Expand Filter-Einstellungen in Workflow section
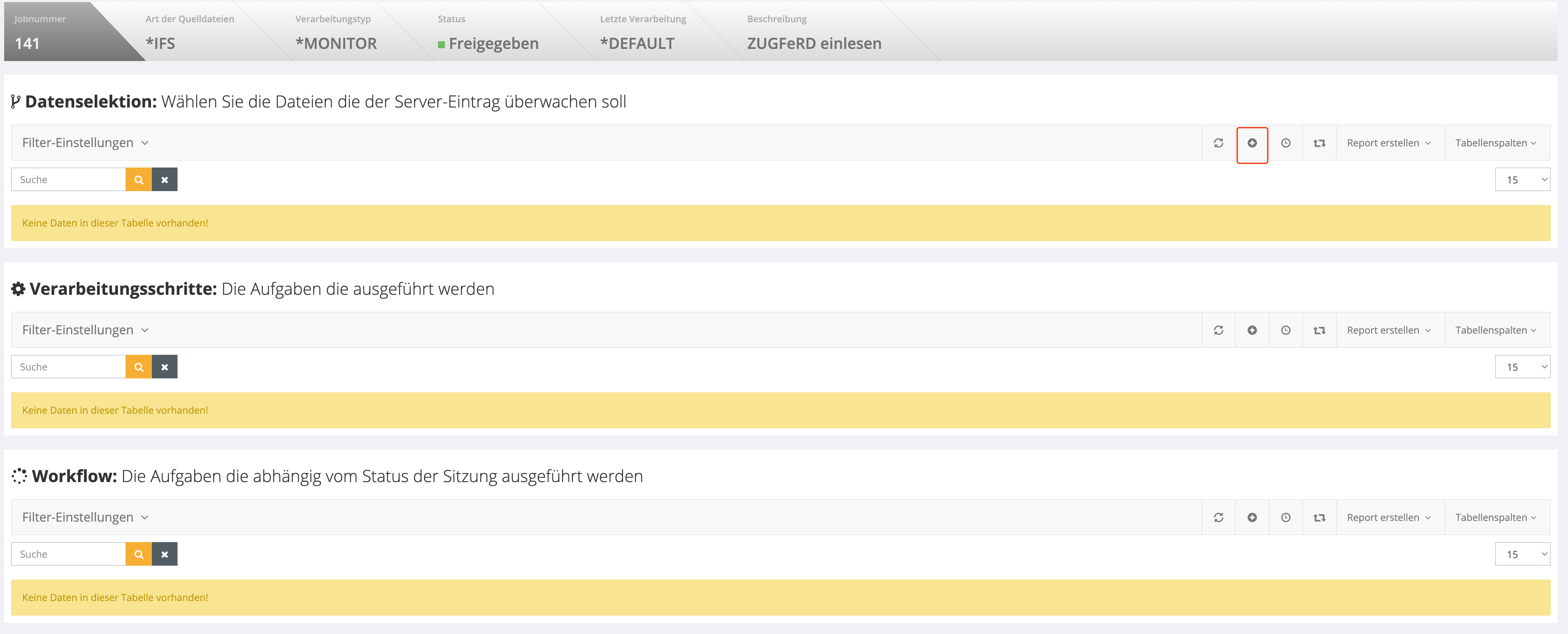The height and width of the screenshot is (634, 1568). [x=85, y=517]
